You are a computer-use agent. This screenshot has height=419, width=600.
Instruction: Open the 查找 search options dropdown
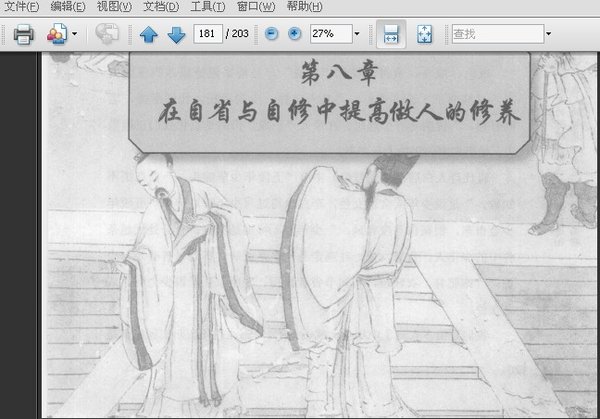(x=548, y=34)
